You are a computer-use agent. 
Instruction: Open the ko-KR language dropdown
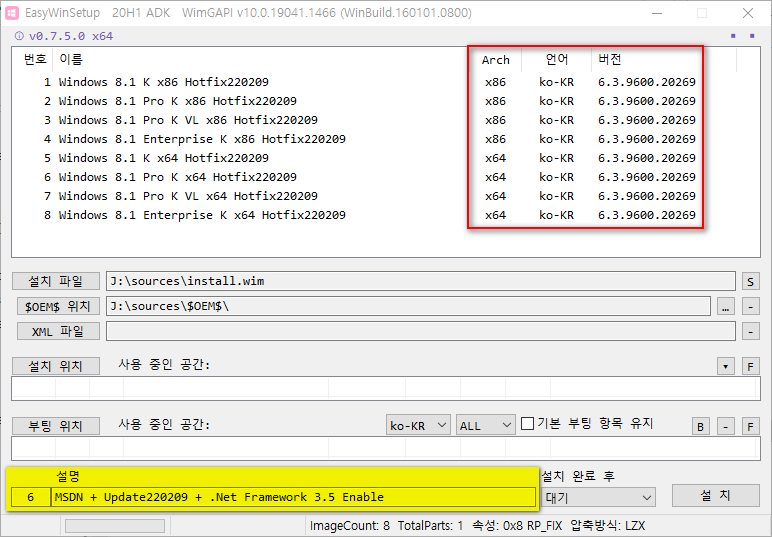(x=418, y=425)
